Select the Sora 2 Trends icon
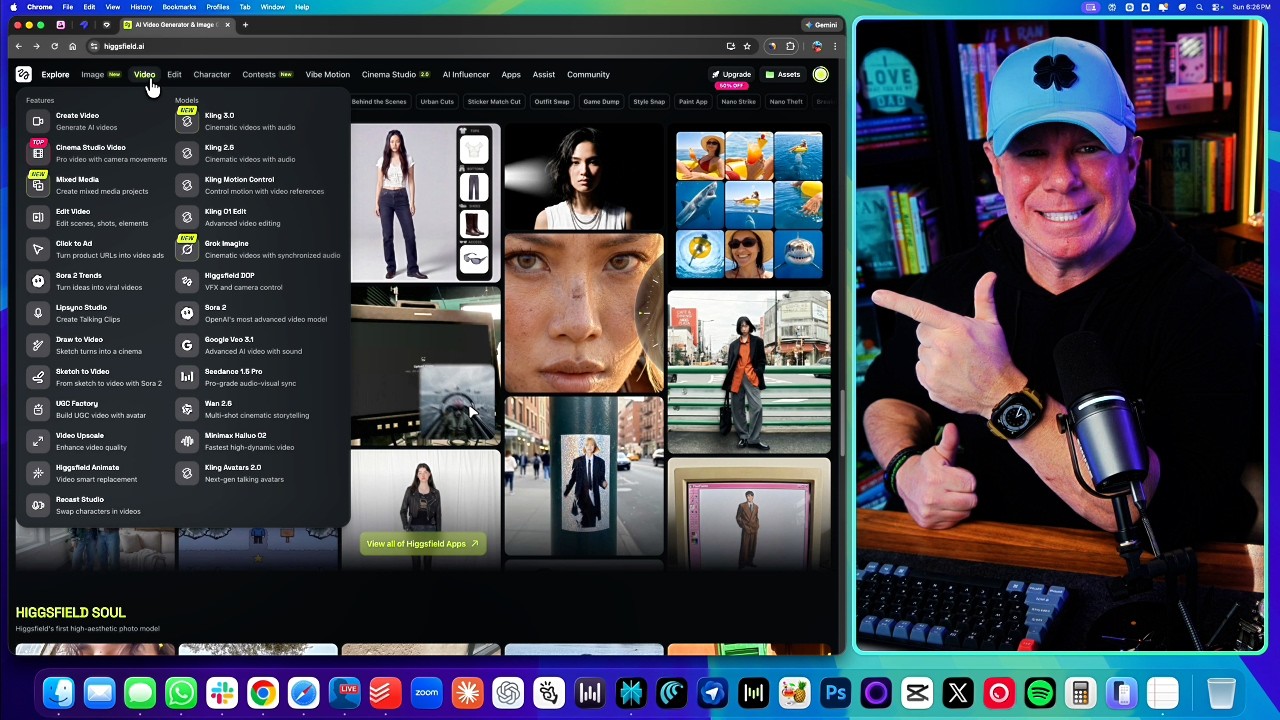 (x=38, y=281)
